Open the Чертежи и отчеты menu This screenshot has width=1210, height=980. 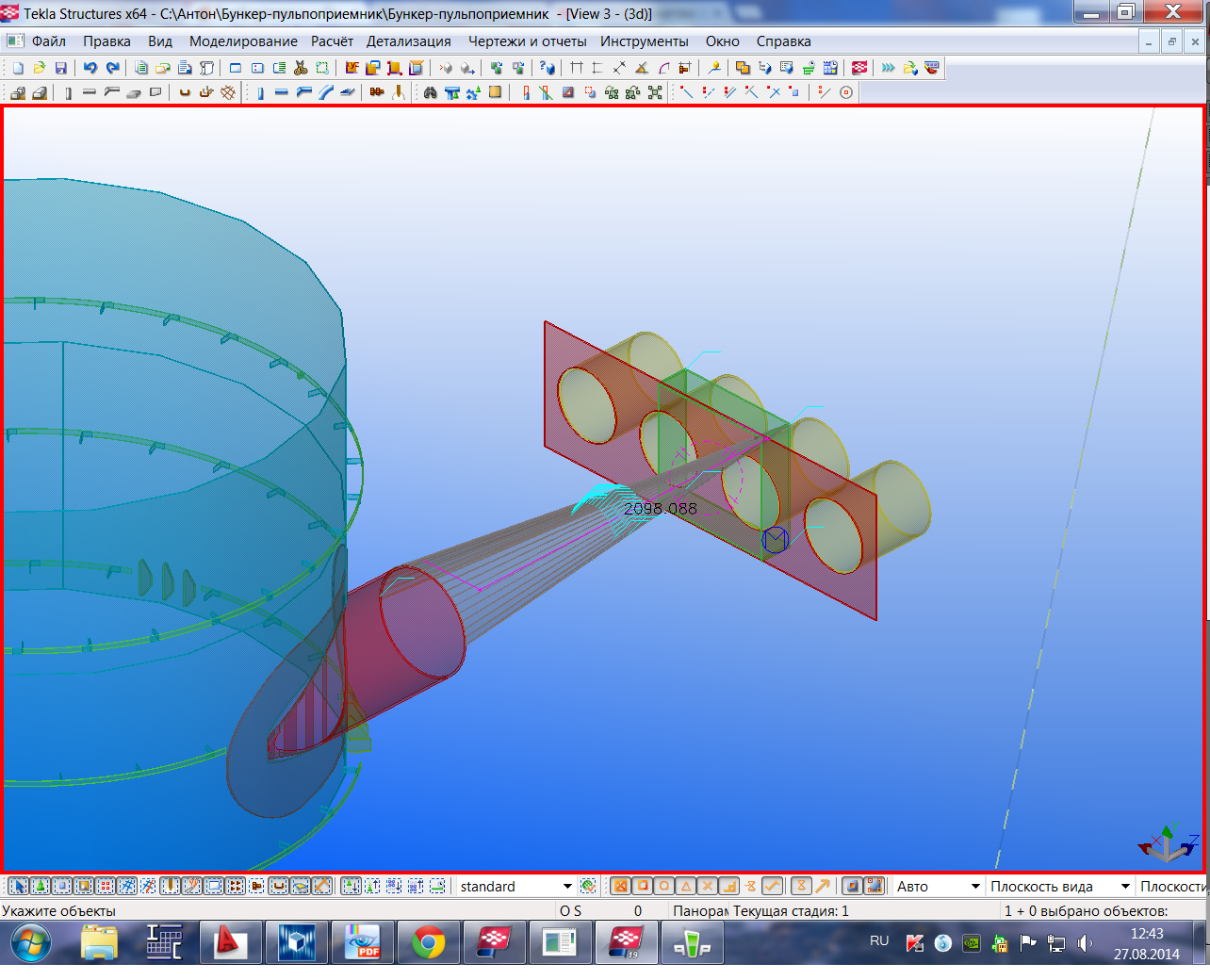(x=527, y=41)
